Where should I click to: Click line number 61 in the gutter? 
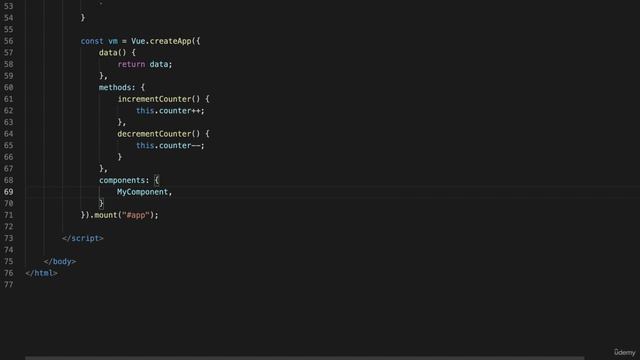pyautogui.click(x=9, y=99)
